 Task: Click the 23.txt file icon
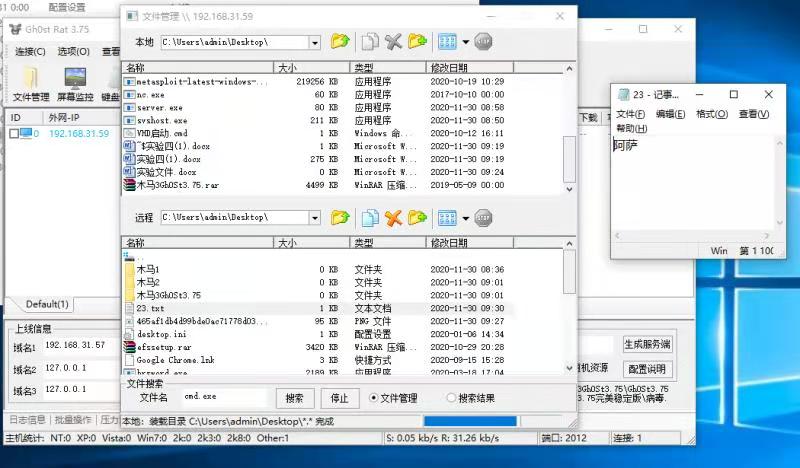pyautogui.click(x=130, y=308)
